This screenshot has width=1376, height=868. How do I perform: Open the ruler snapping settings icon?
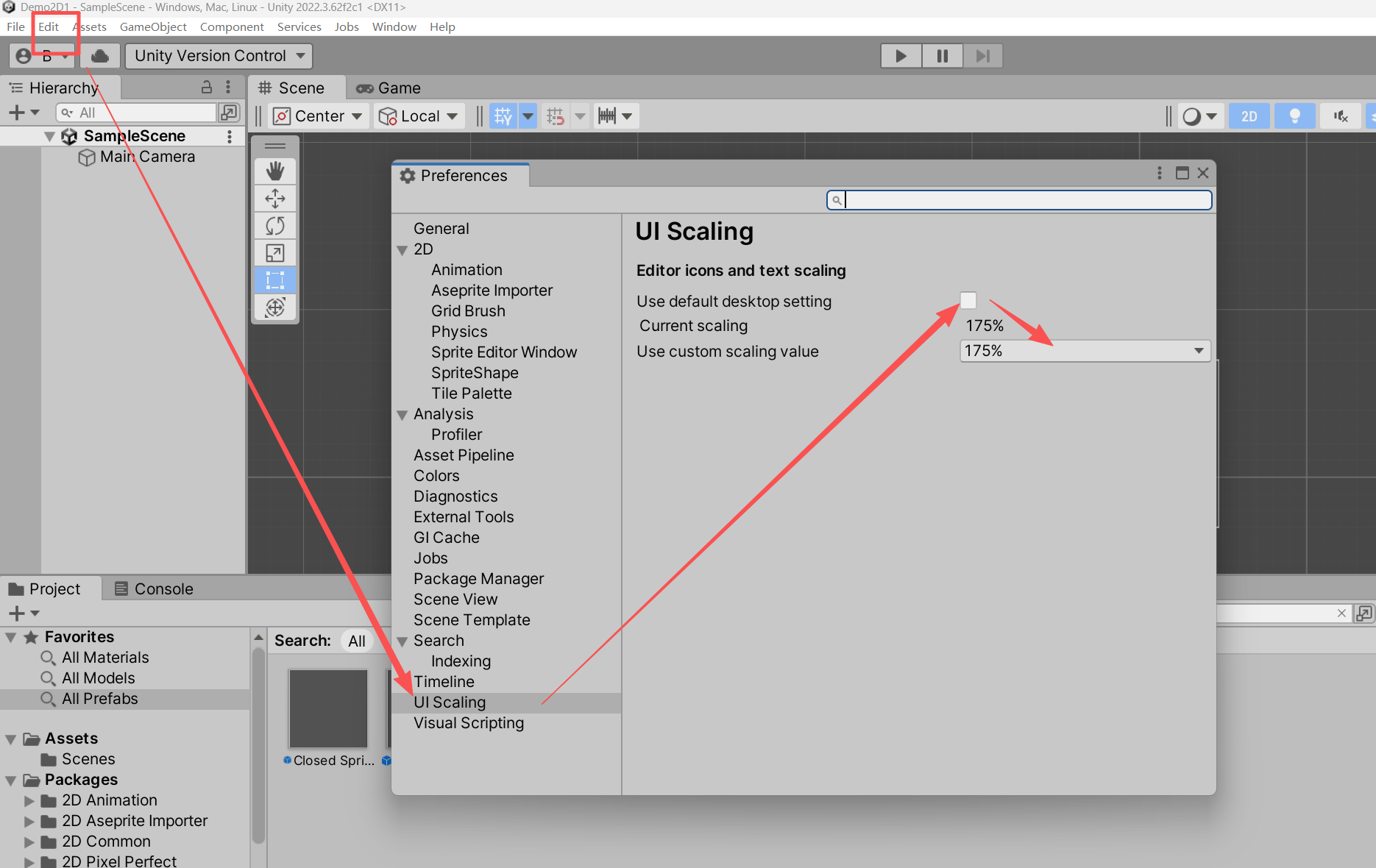[607, 116]
